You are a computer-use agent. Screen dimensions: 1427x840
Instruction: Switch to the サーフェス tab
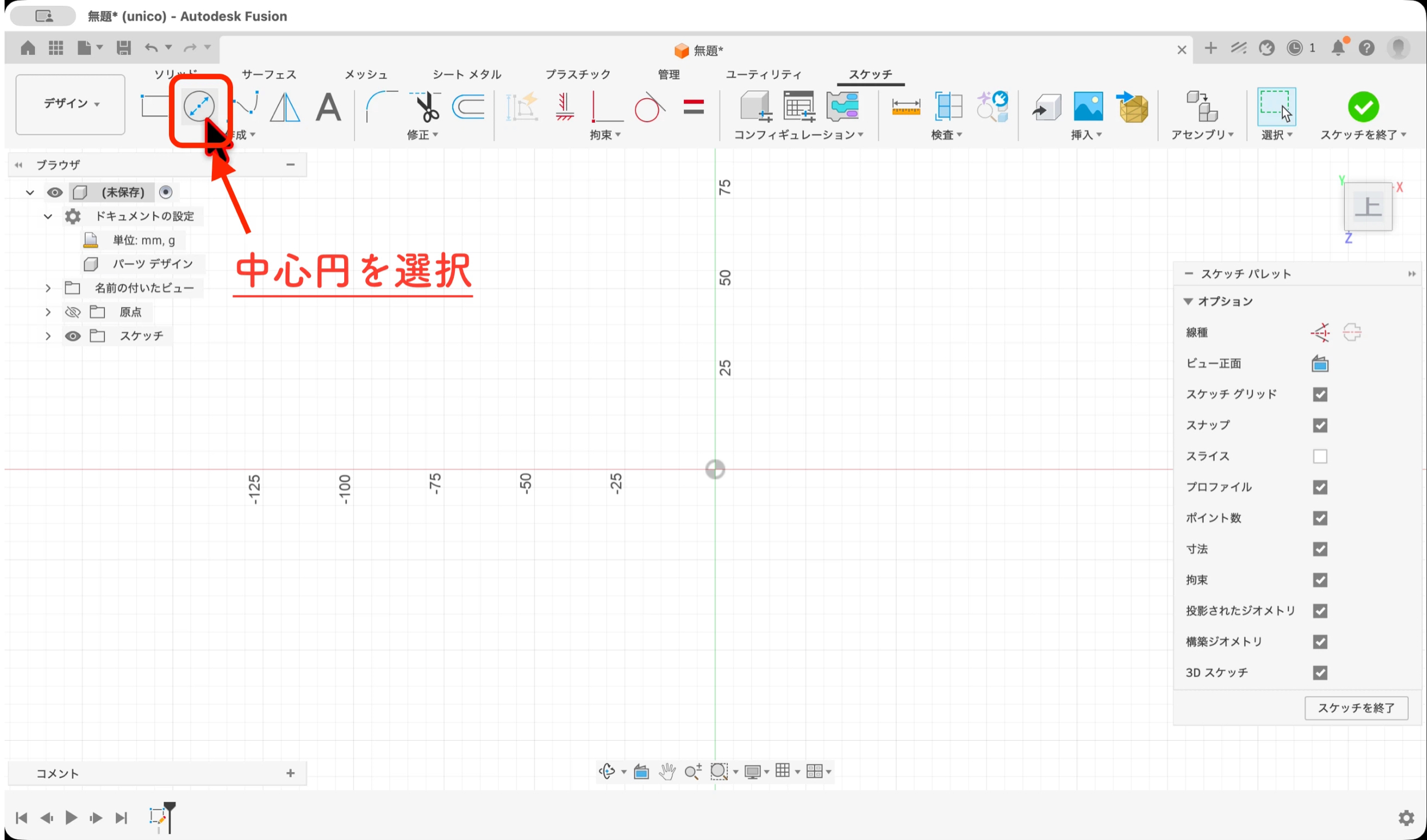point(269,75)
